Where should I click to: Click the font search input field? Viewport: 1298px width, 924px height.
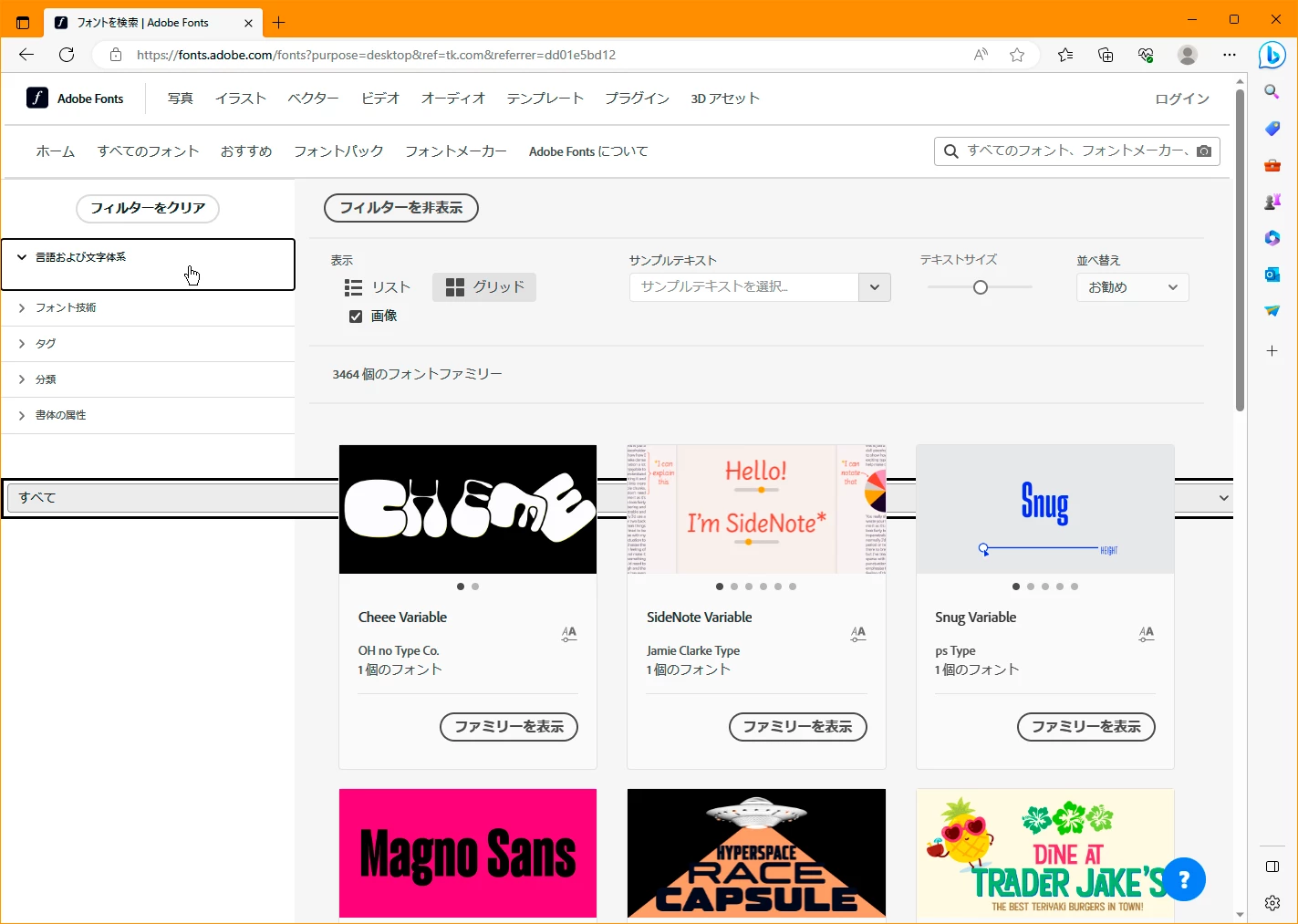[1078, 151]
